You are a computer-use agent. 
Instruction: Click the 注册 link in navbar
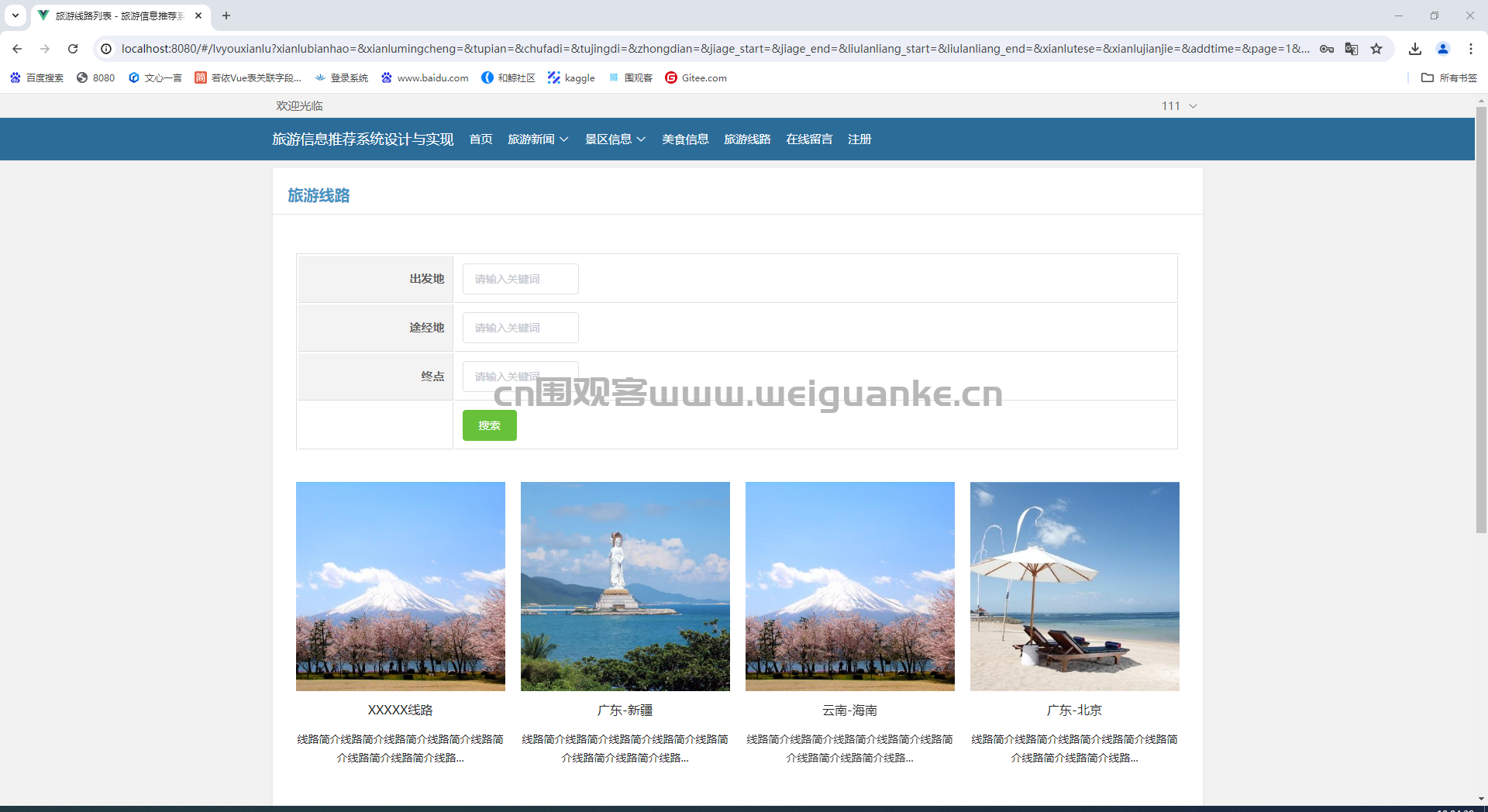click(859, 139)
